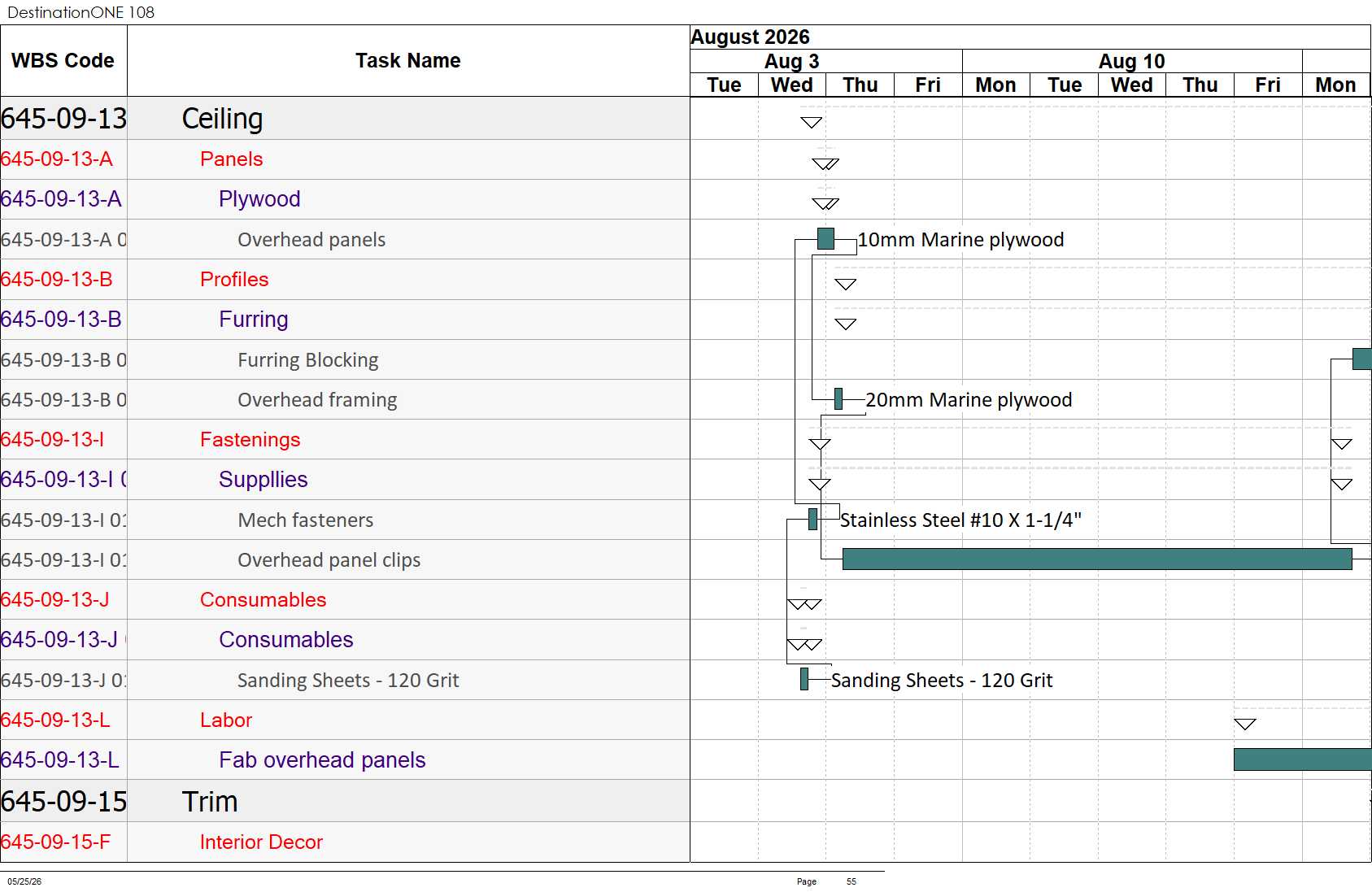Select WBS code 645-09-13-L Labor
Viewport: 1372px width, 892px height.
coord(55,720)
